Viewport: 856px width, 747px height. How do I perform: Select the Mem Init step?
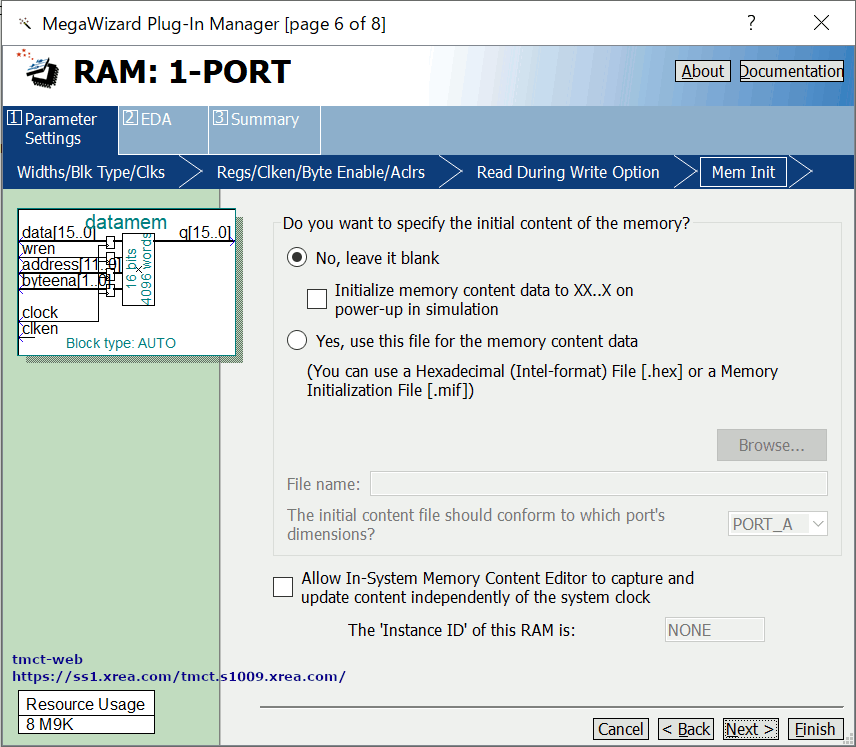[x=743, y=172]
